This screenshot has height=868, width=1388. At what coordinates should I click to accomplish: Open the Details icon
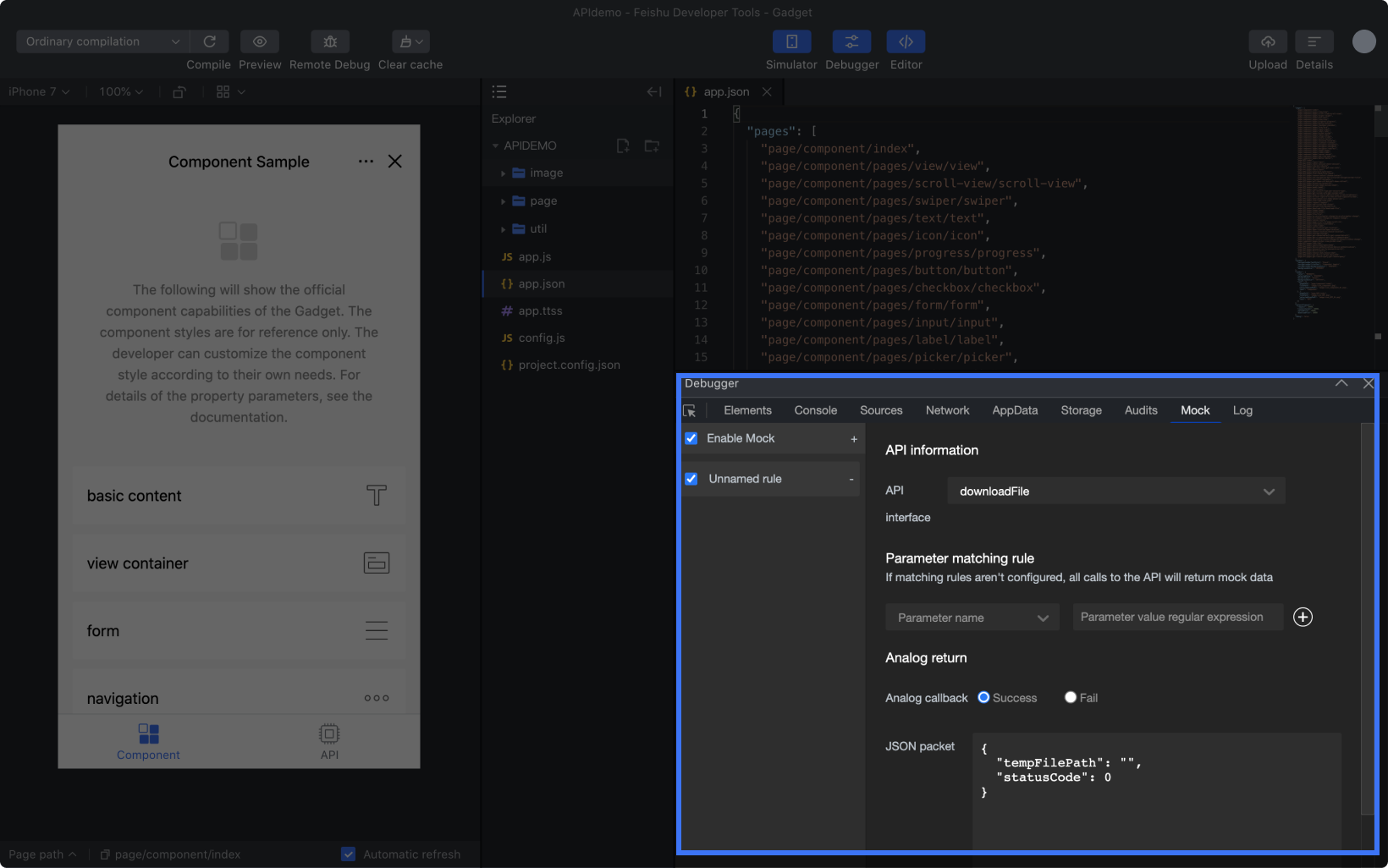[x=1314, y=41]
